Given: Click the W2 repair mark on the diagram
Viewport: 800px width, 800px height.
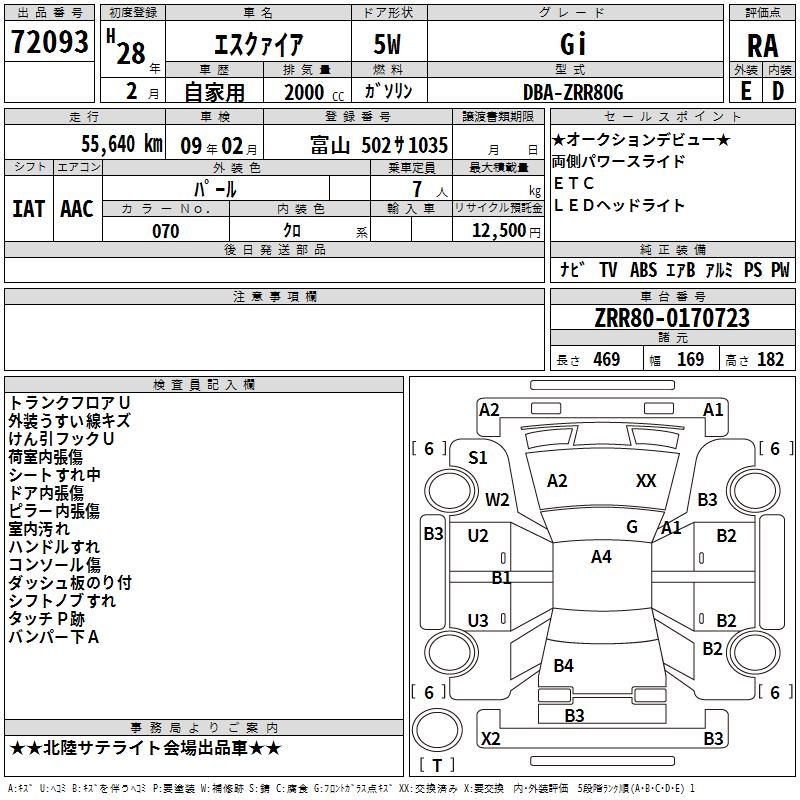Looking at the screenshot, I should (497, 500).
